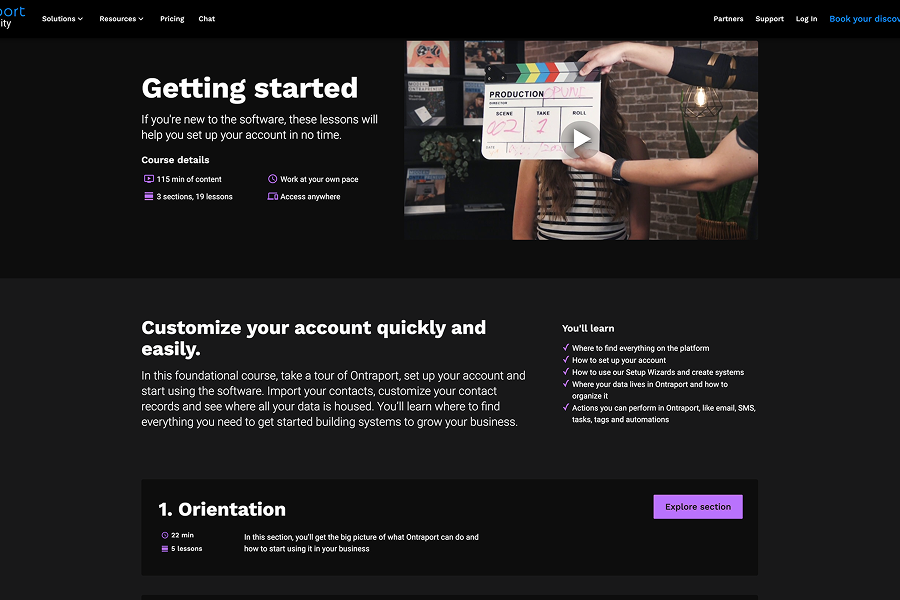This screenshot has height=600, width=900.
Task: Click the Work at your own pace text
Action: 319,179
